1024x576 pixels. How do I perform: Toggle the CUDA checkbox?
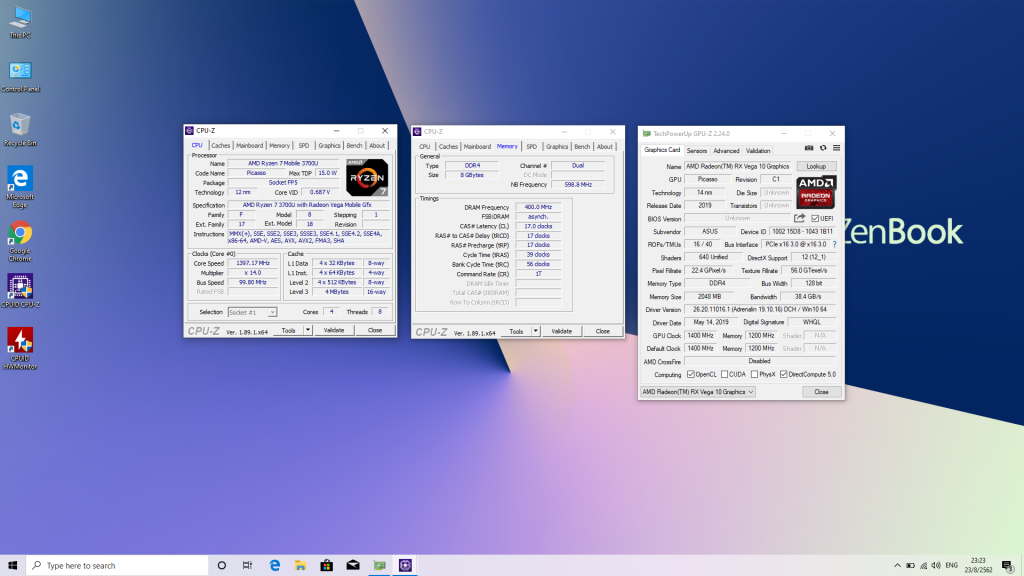pyautogui.click(x=724, y=374)
